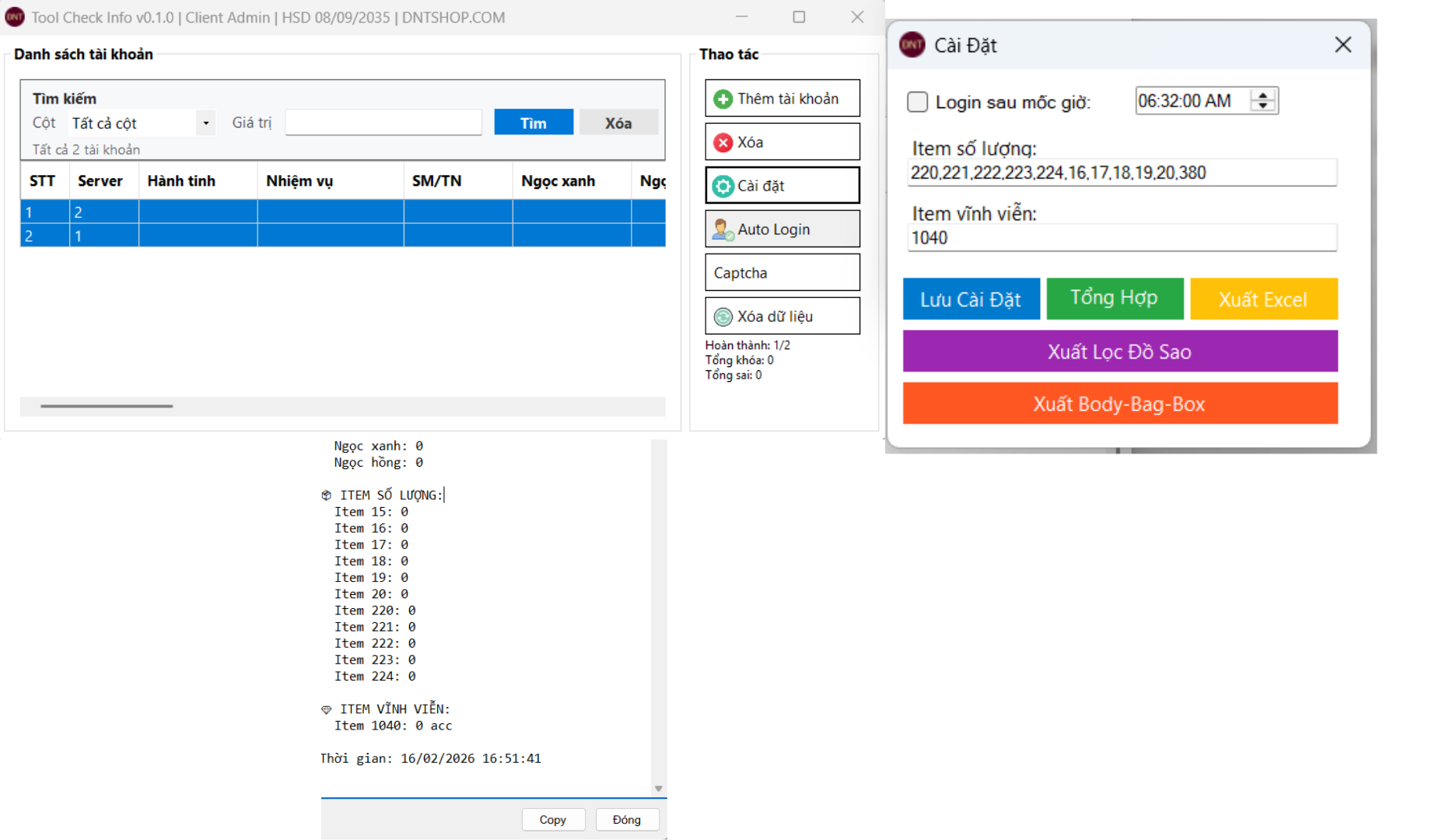Click the red X Xóa icon
Screen dimensions: 1432x840
(x=723, y=142)
